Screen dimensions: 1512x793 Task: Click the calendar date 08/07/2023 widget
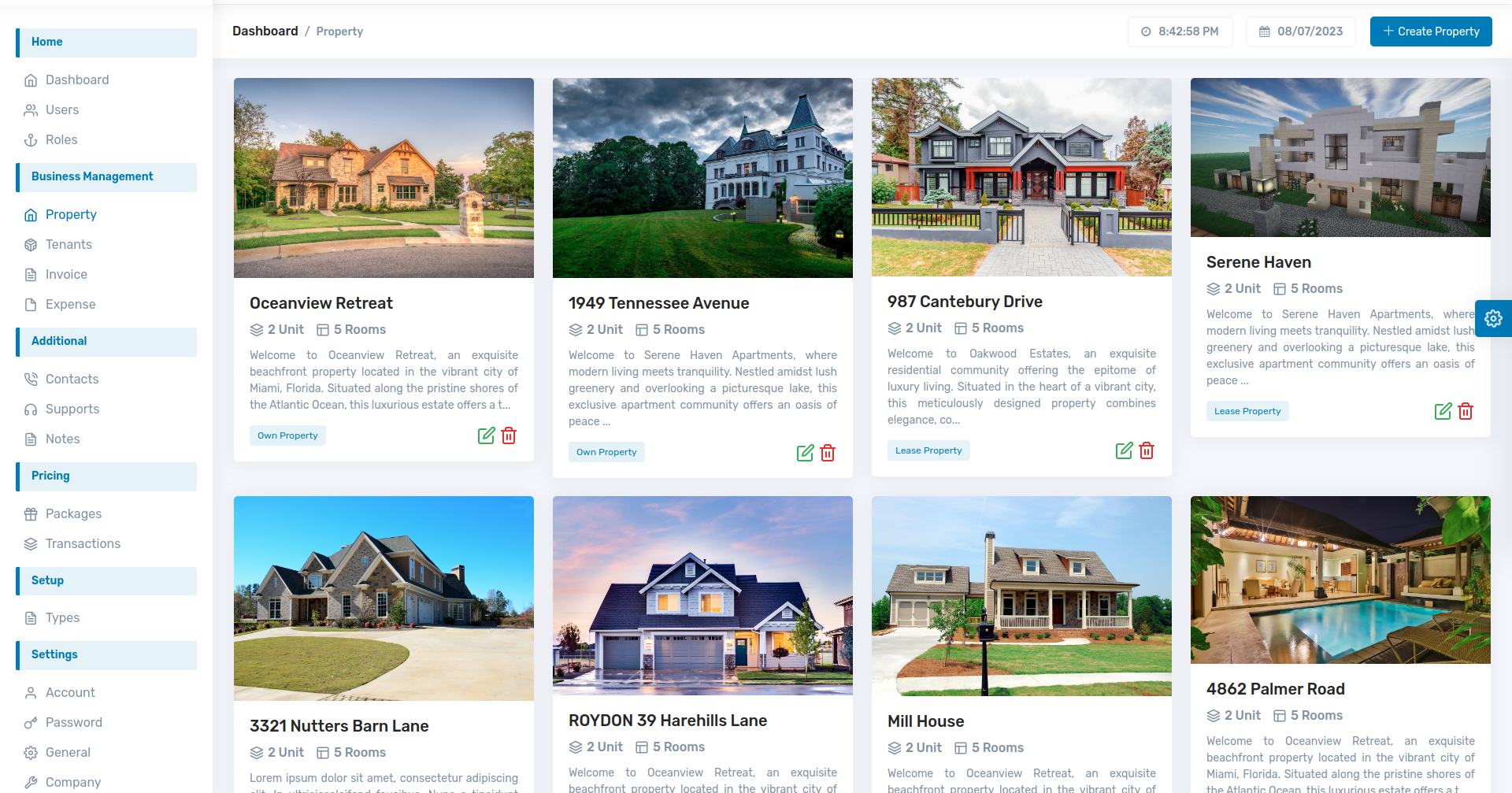1301,31
